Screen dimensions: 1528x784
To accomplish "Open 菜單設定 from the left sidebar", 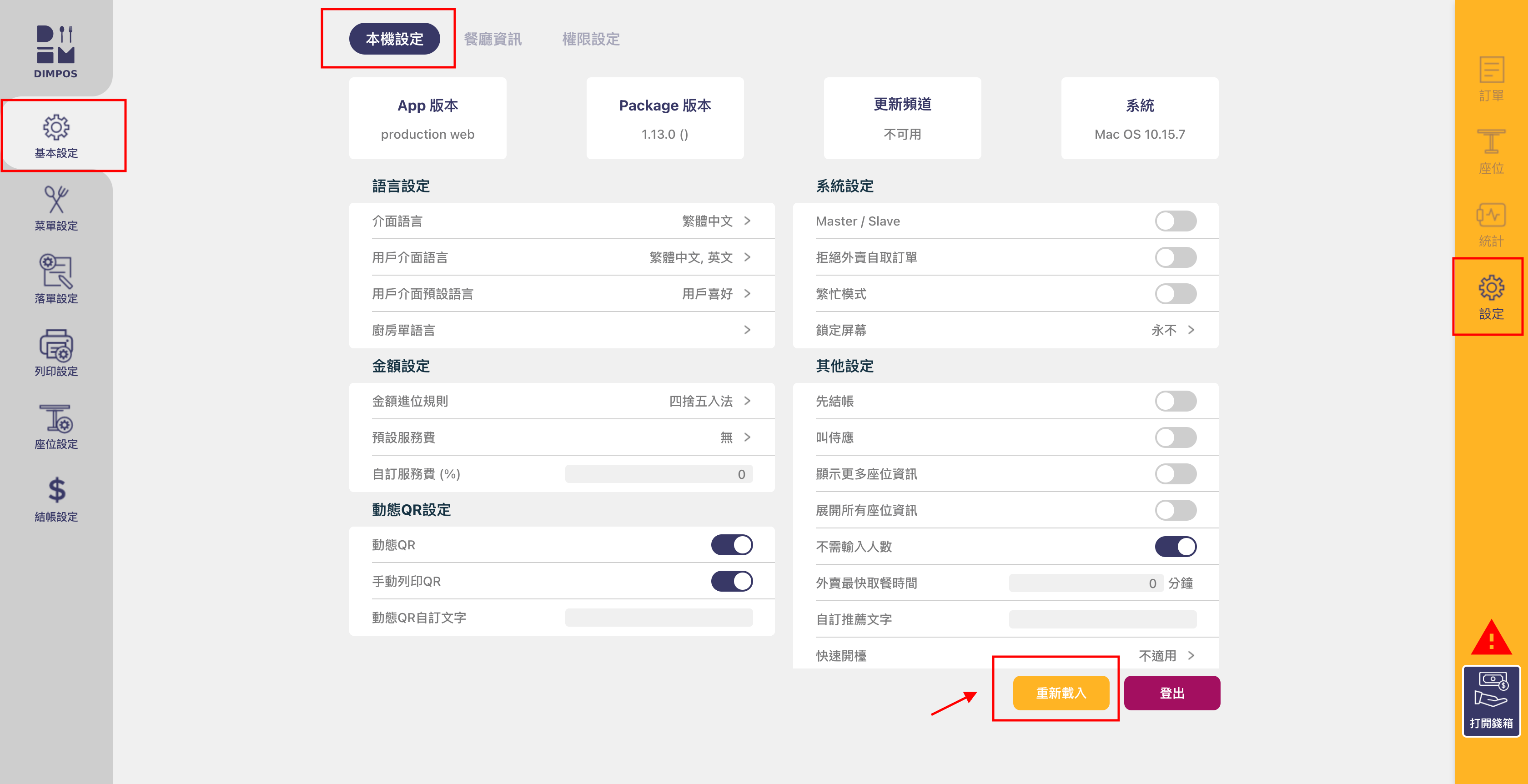I will [x=56, y=207].
